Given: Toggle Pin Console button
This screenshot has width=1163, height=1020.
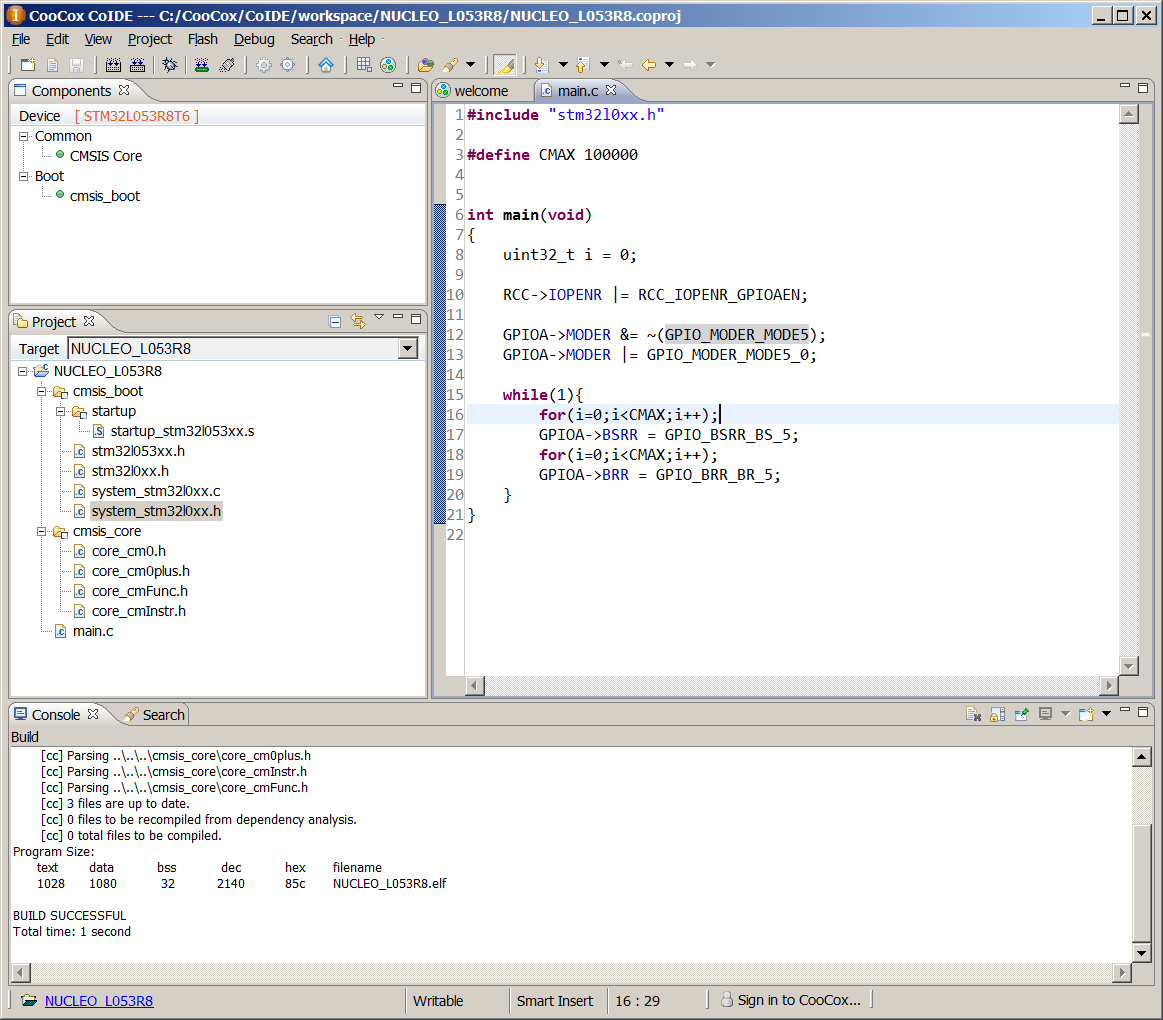Looking at the screenshot, I should pos(1021,714).
